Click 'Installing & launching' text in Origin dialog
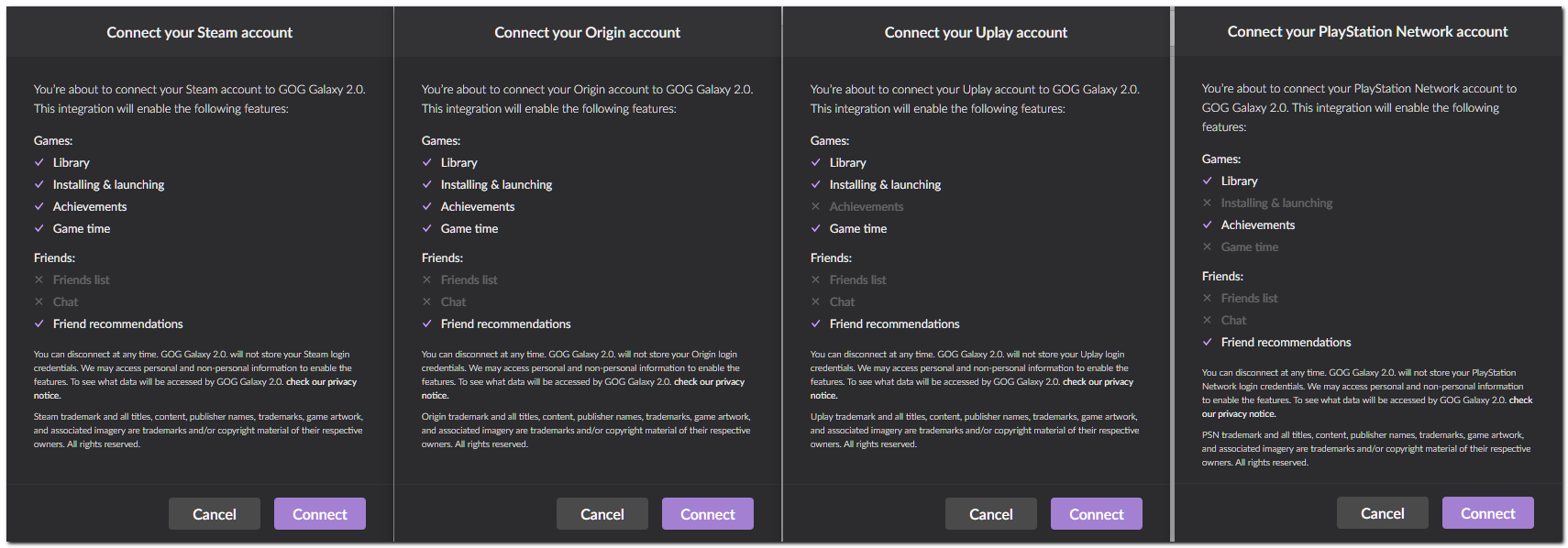1568x548 pixels. 496,184
